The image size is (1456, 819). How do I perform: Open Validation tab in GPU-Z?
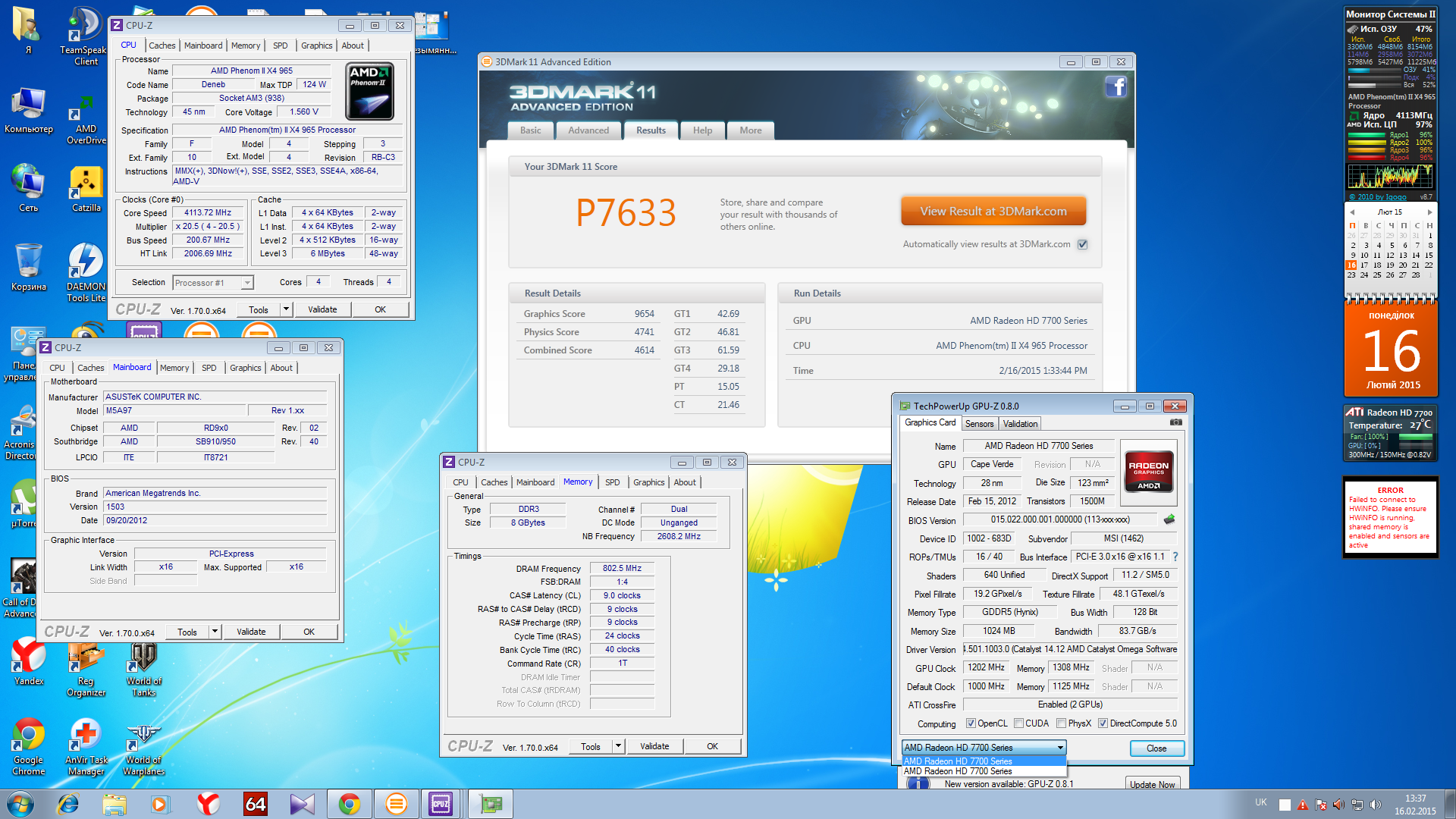[x=1020, y=424]
